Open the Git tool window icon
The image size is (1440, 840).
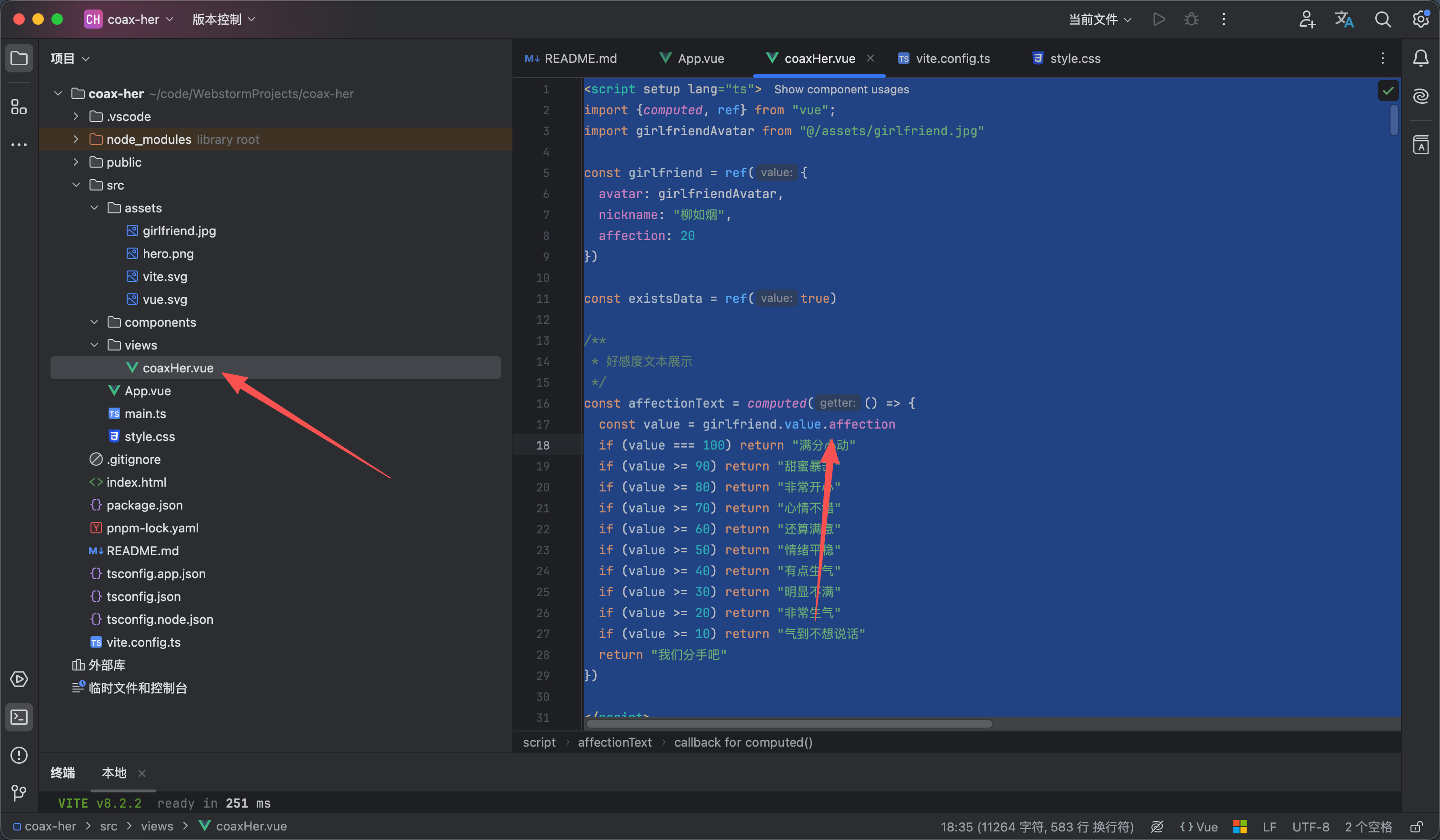tap(19, 792)
